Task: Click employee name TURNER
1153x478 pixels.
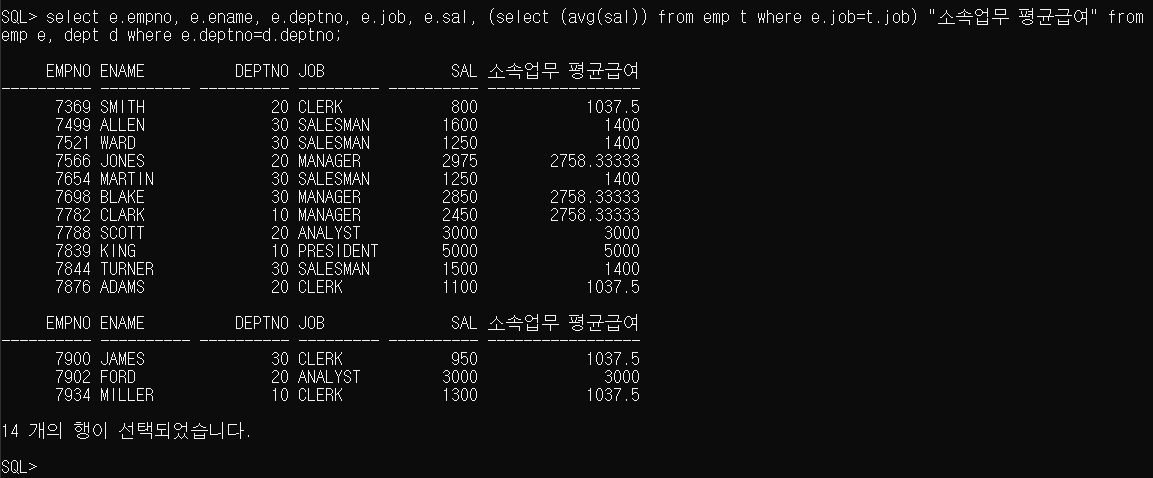Action: (126, 269)
